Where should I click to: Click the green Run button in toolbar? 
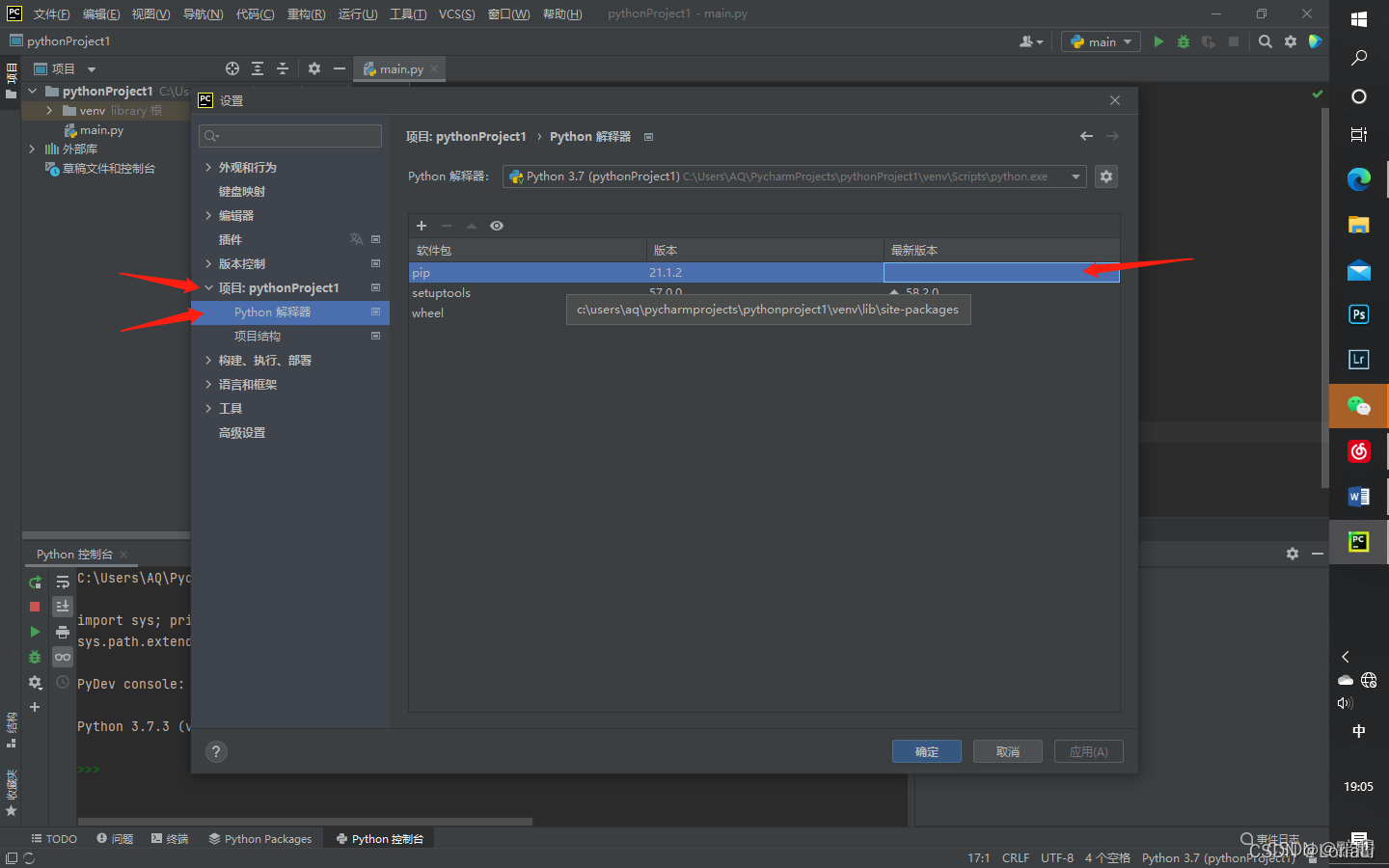pyautogui.click(x=1158, y=41)
